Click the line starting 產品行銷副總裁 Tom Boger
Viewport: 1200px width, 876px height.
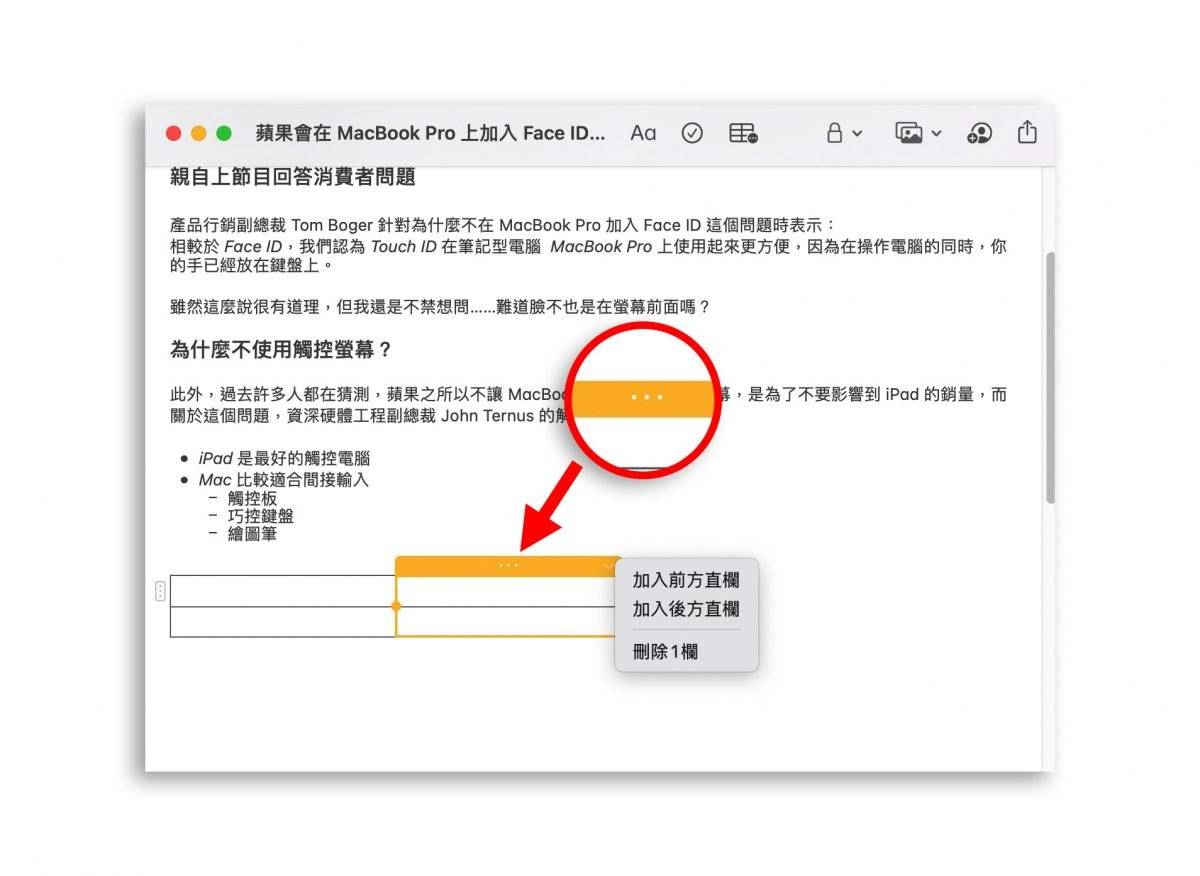pyautogui.click(x=503, y=225)
